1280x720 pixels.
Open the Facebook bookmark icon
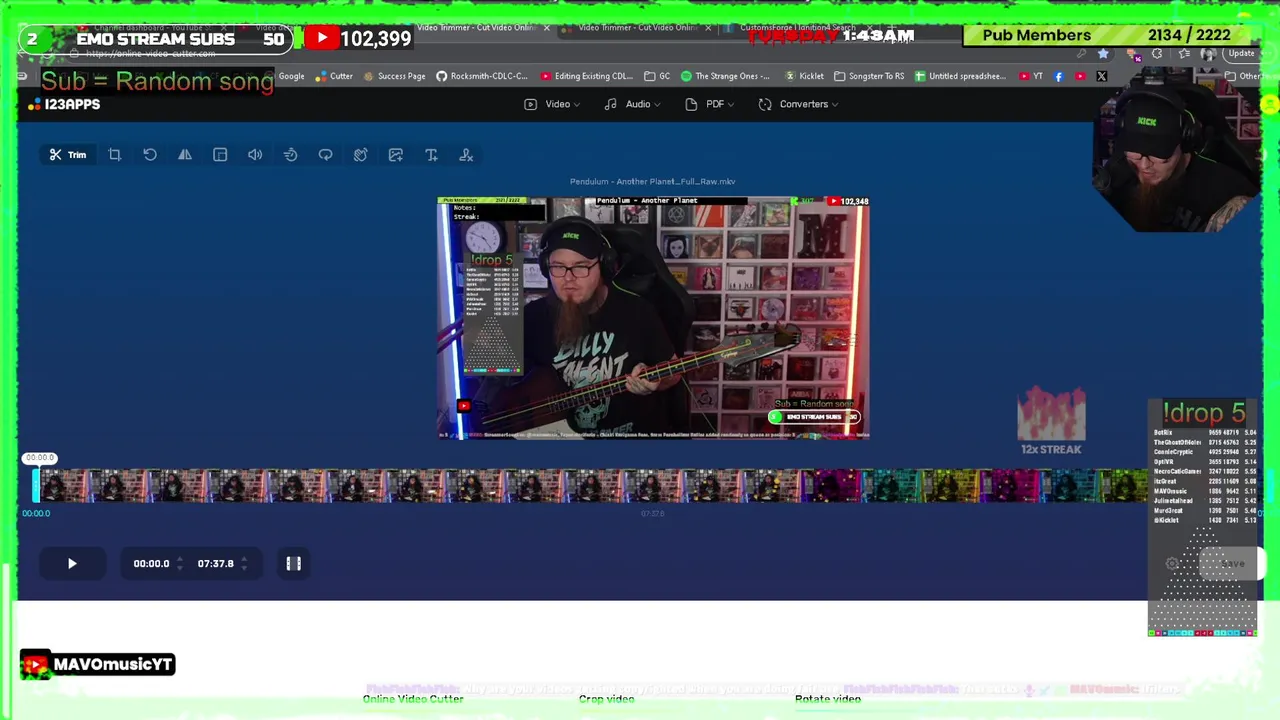pyautogui.click(x=1059, y=76)
